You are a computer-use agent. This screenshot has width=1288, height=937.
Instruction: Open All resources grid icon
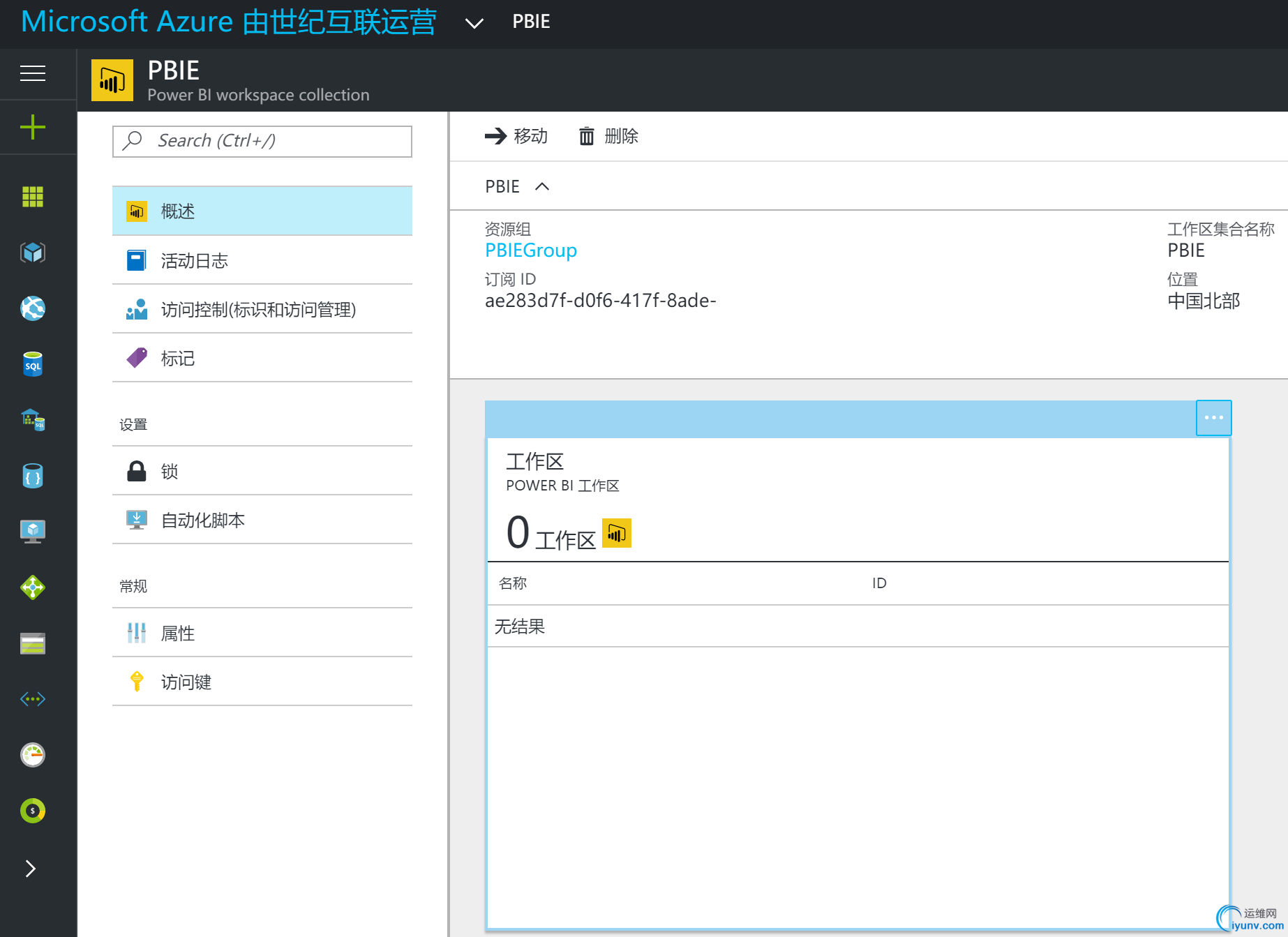tap(33, 197)
